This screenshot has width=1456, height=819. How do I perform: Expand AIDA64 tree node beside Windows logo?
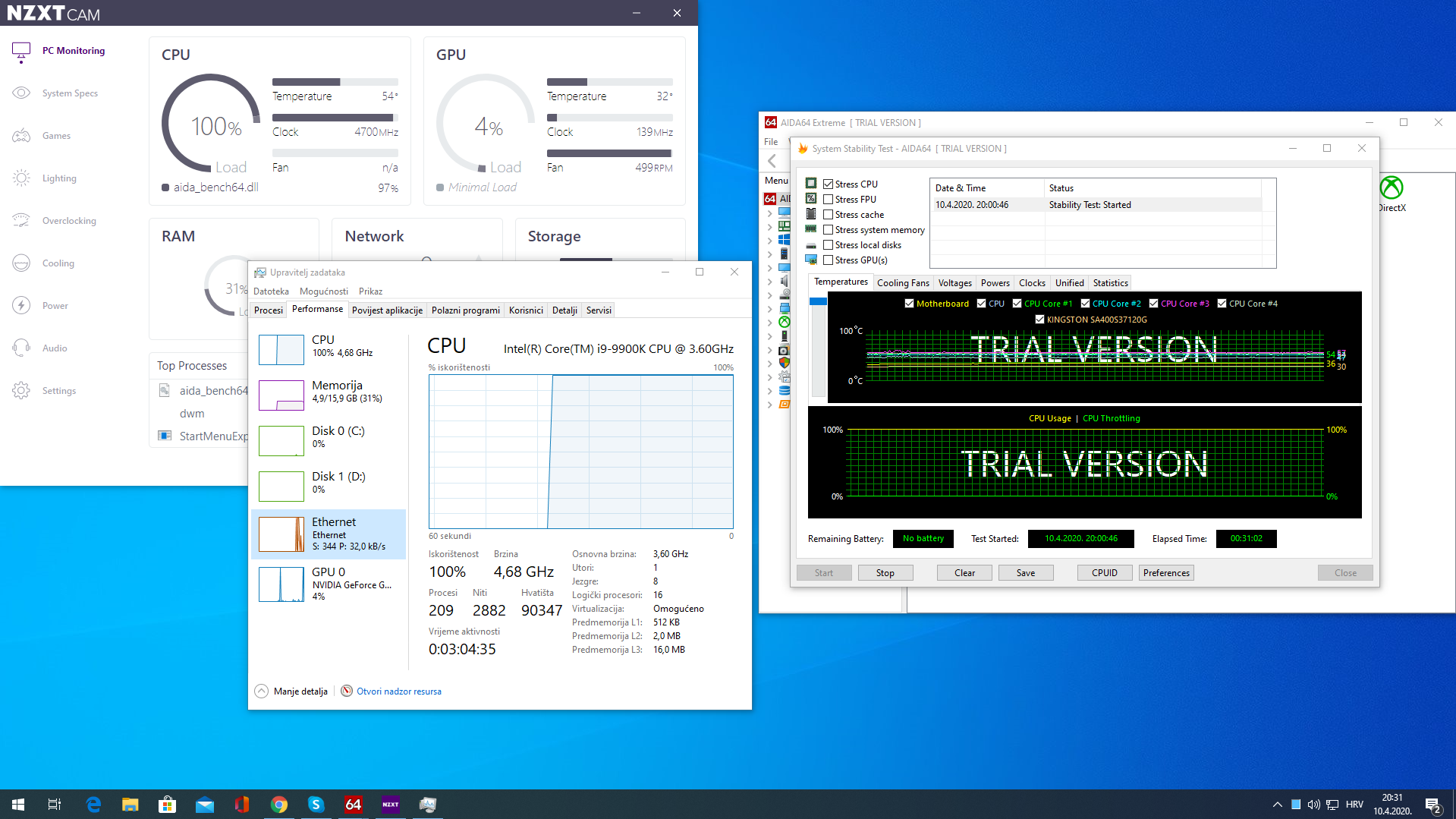tap(769, 241)
